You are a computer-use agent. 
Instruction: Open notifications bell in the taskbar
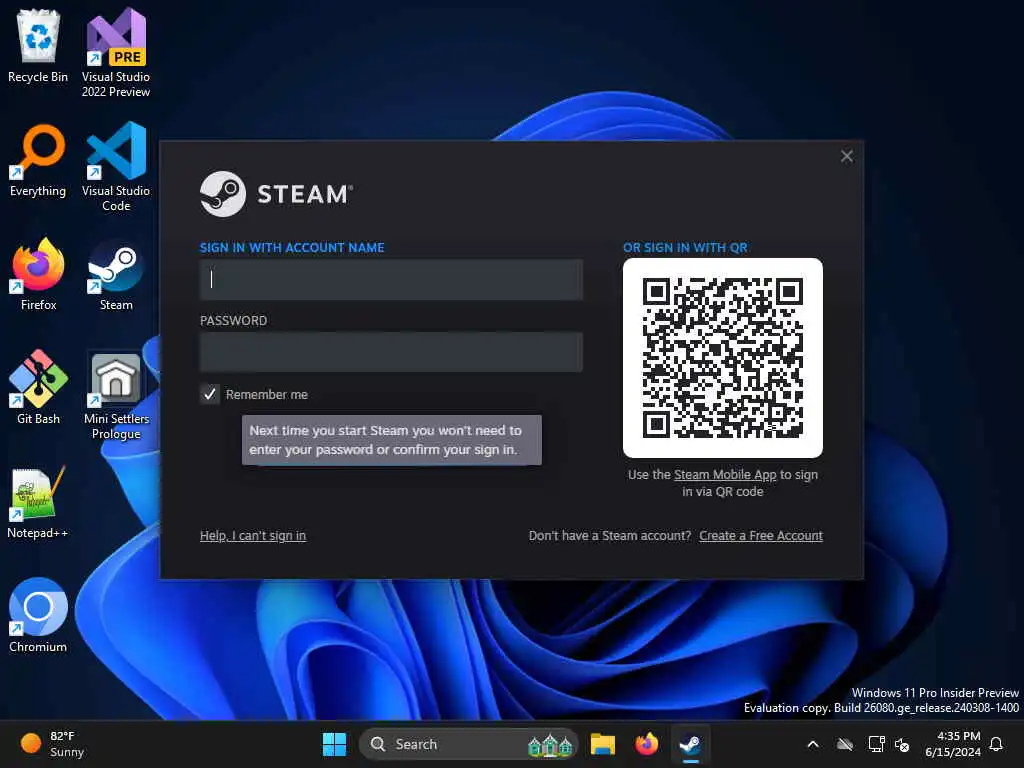(x=996, y=744)
